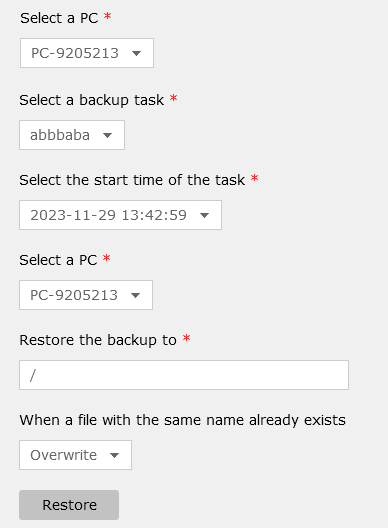Click the arrow beside the 13:42:59 timestamp
The image size is (388, 528).
tap(204, 215)
